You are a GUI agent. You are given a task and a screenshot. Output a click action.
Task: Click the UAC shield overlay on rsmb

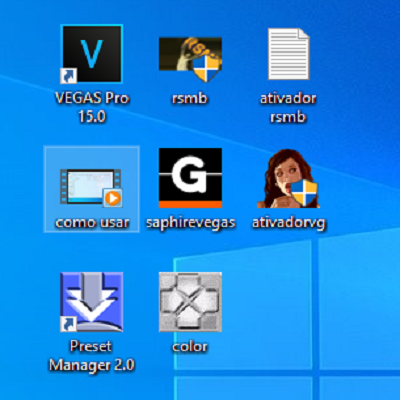(207, 68)
